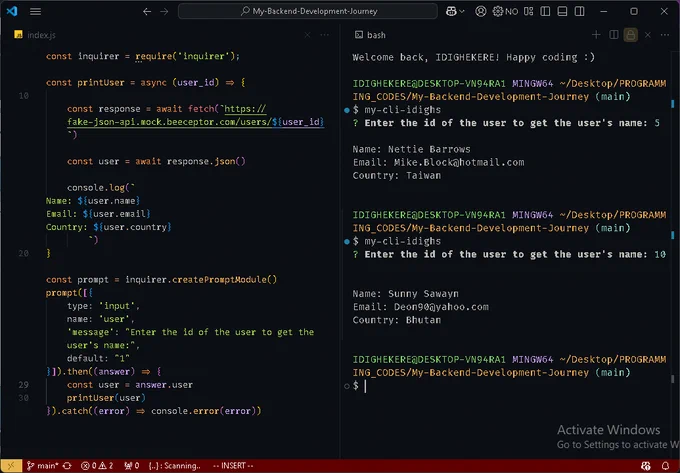Click the type: 'input' property line

103,306
